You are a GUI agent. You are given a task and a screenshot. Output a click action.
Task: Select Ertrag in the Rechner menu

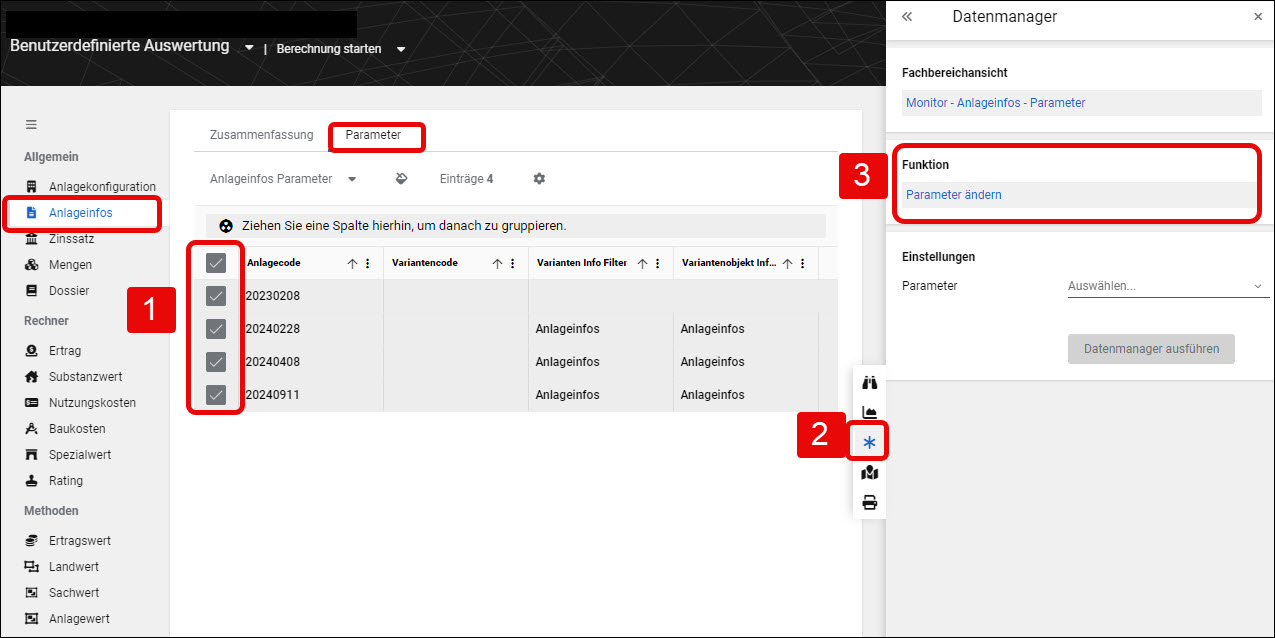(x=65, y=351)
